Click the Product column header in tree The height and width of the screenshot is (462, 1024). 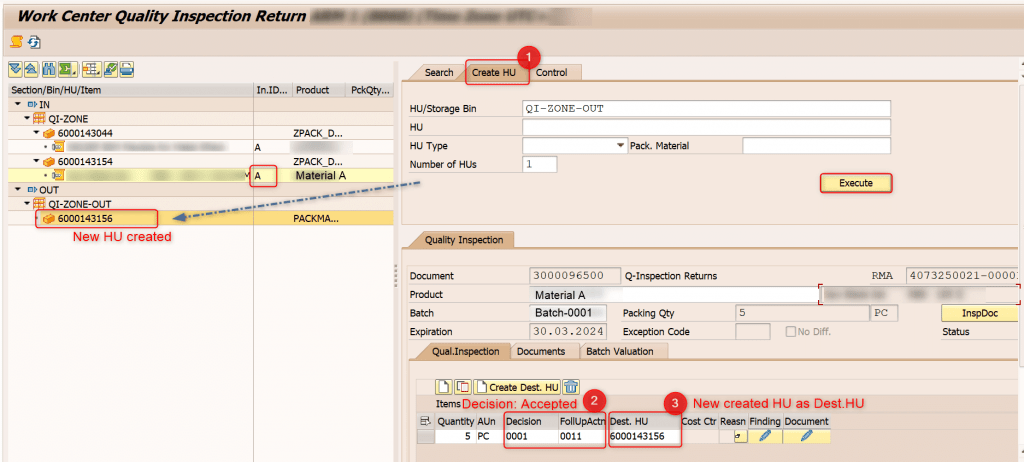pyautogui.click(x=320, y=90)
